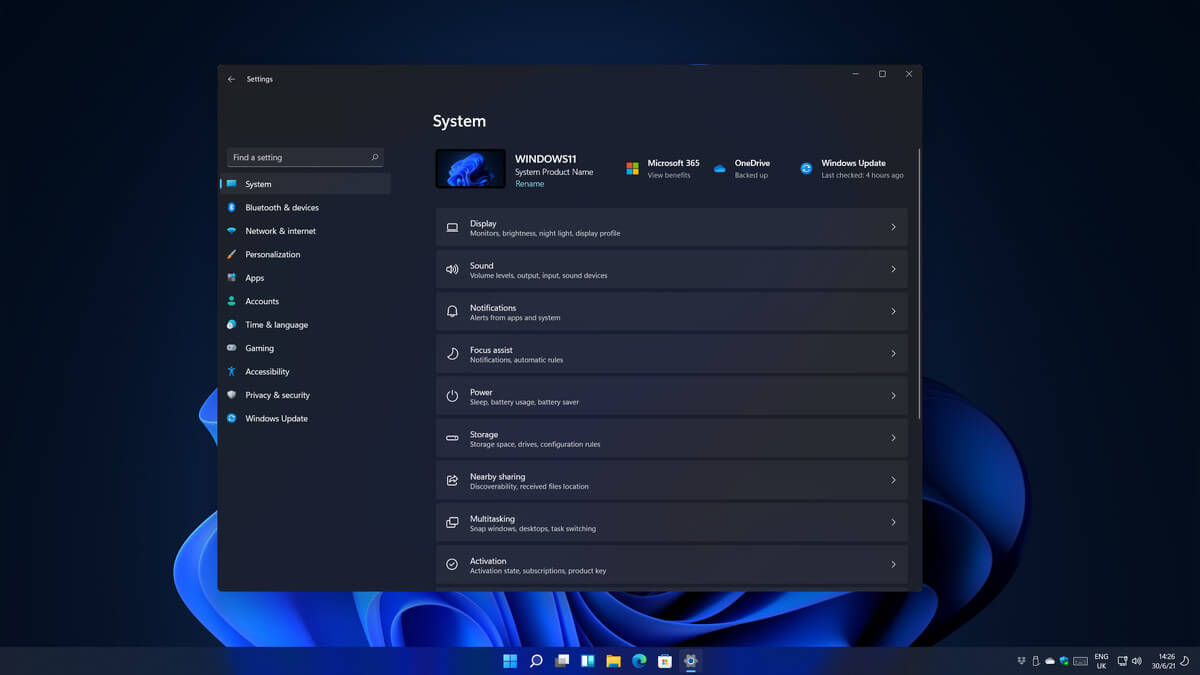Click the volume icon in system tray
Viewport: 1200px width, 675px height.
[1136, 661]
